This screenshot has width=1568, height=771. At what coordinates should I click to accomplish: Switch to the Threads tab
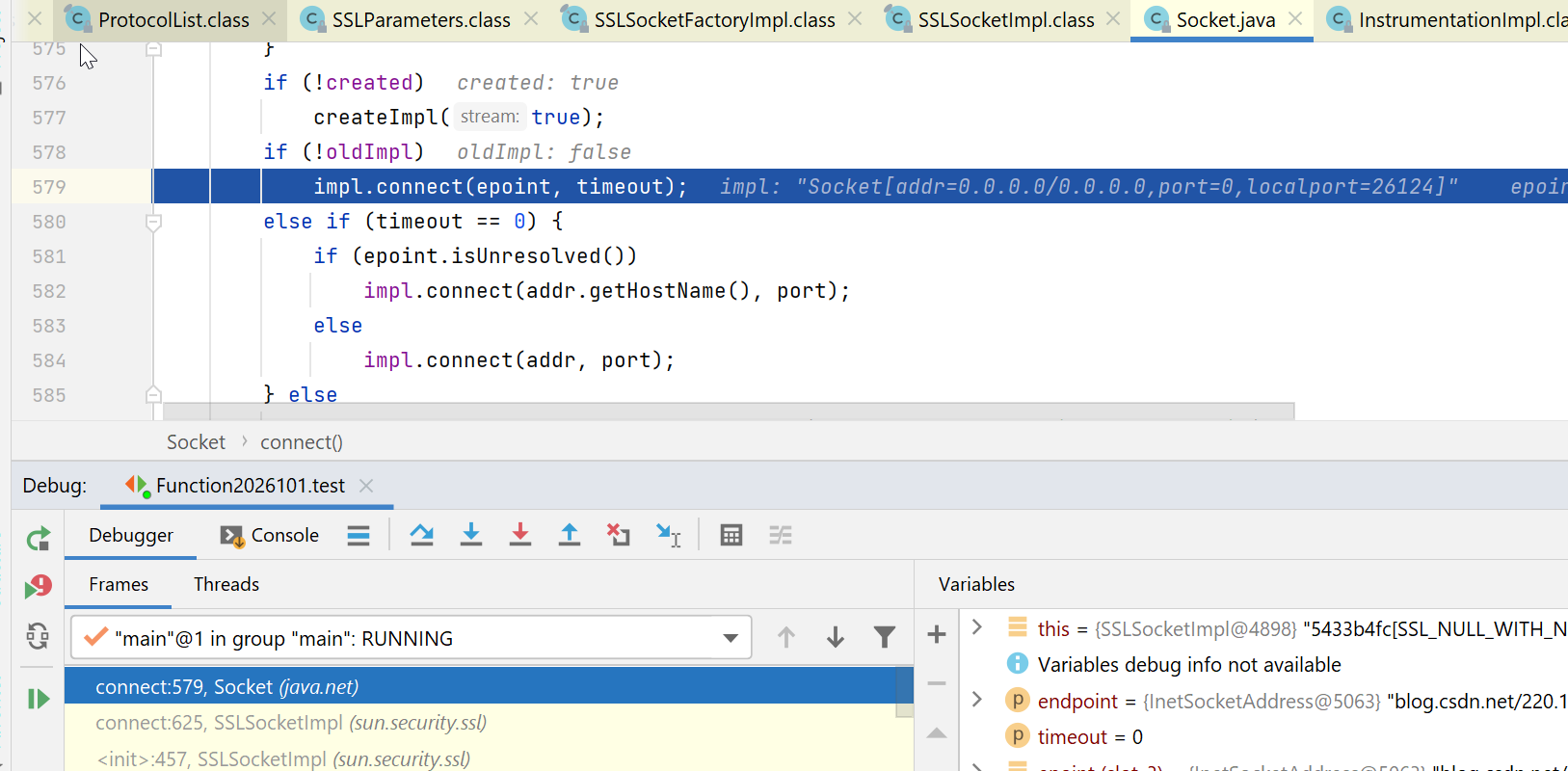click(226, 584)
